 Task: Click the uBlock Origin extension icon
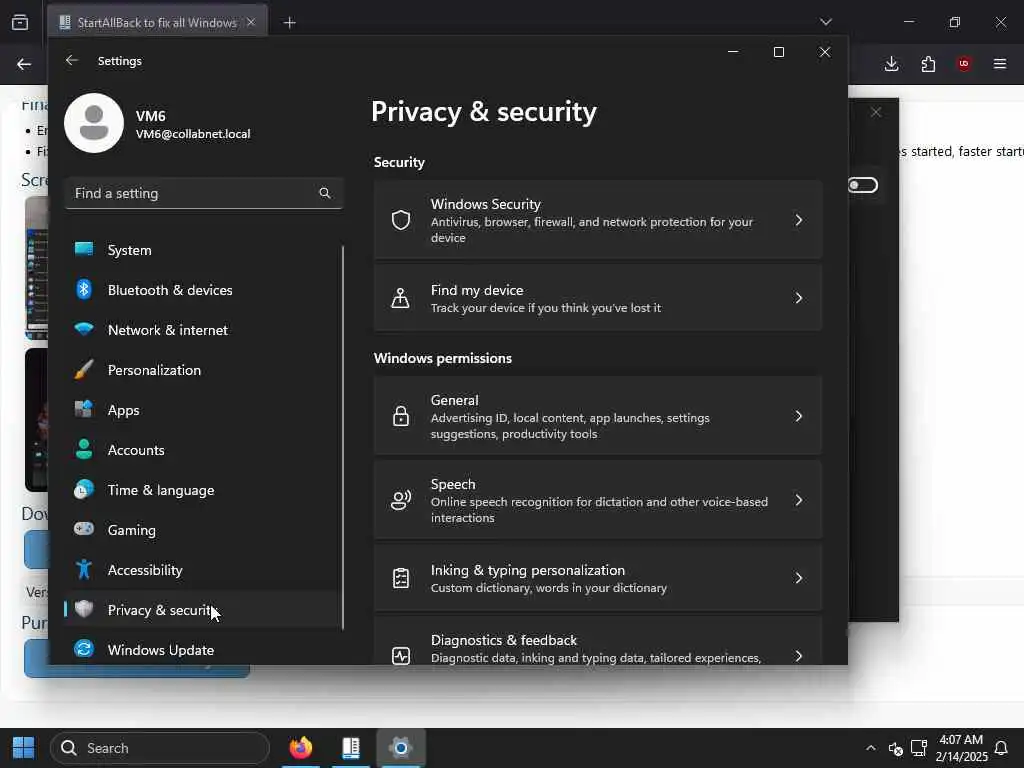coord(964,63)
